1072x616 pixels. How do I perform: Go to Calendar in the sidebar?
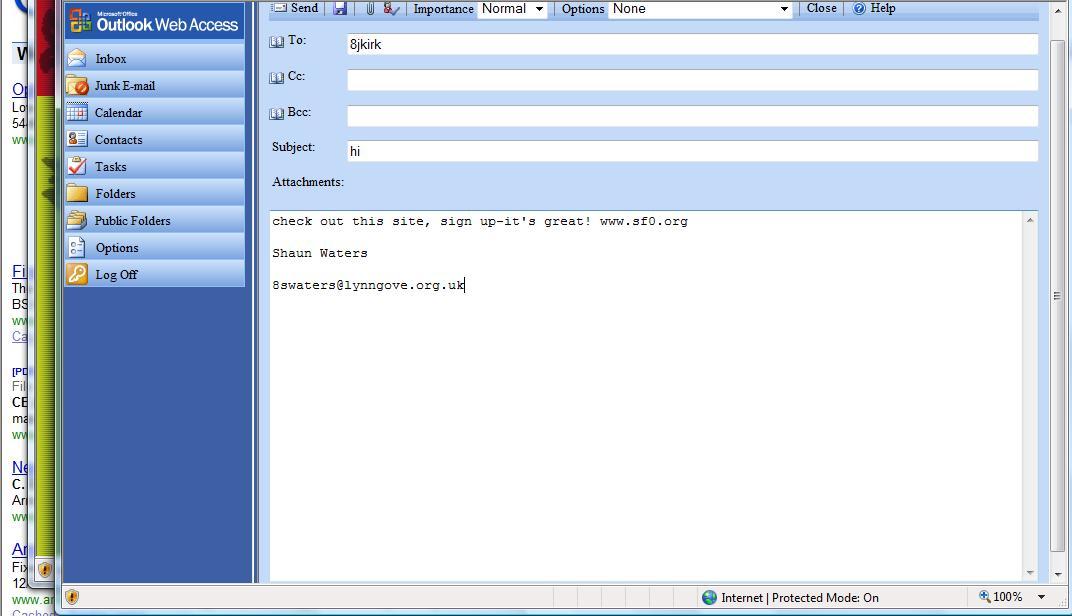point(118,113)
